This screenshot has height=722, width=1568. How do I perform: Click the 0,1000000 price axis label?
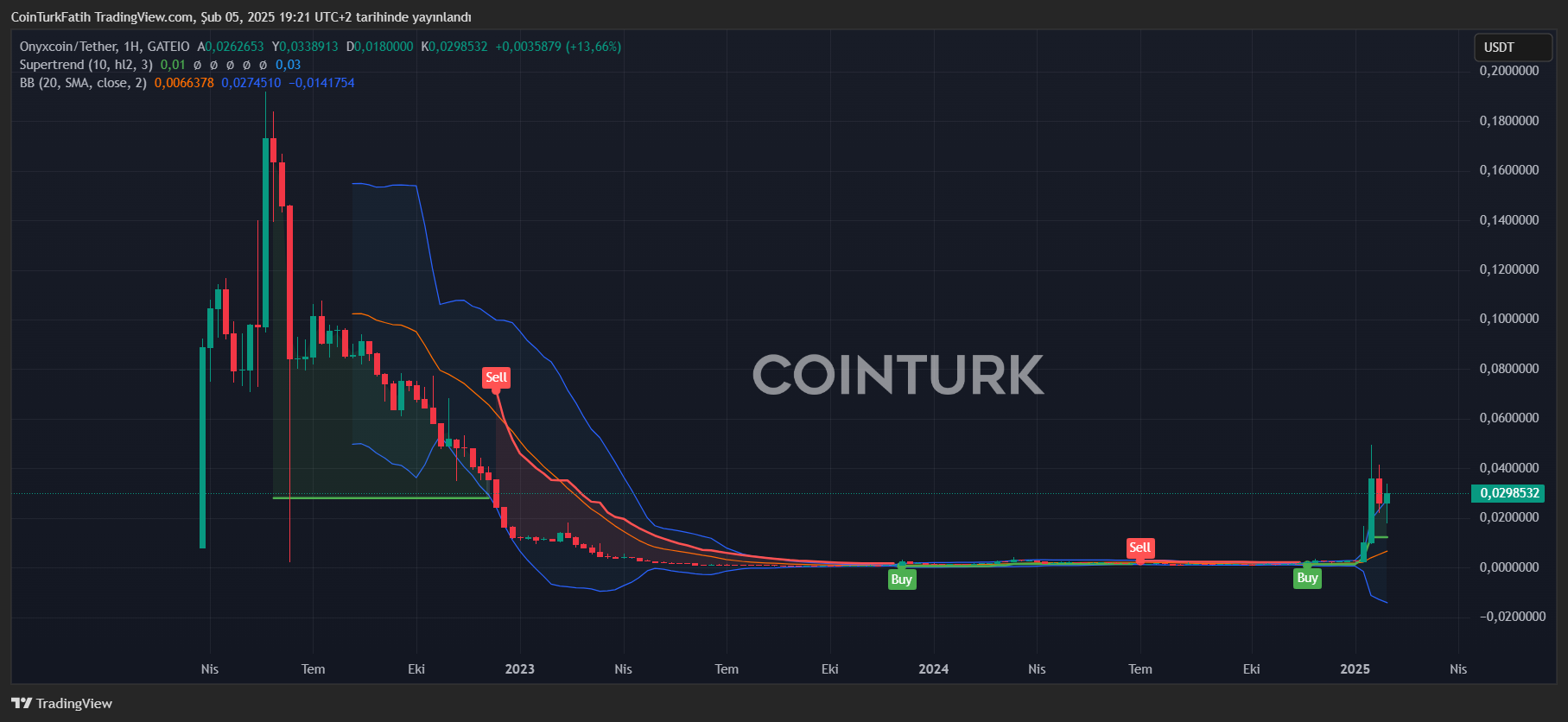coord(1509,319)
